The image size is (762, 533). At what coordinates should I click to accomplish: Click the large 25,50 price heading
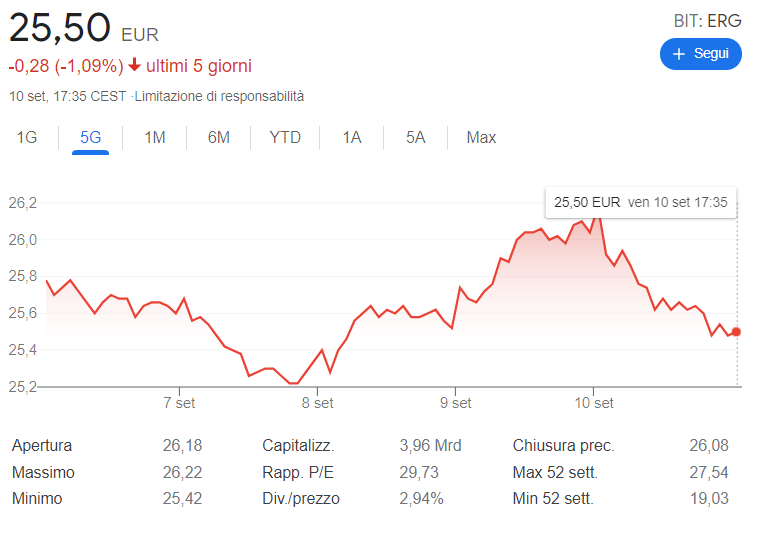(x=59, y=29)
